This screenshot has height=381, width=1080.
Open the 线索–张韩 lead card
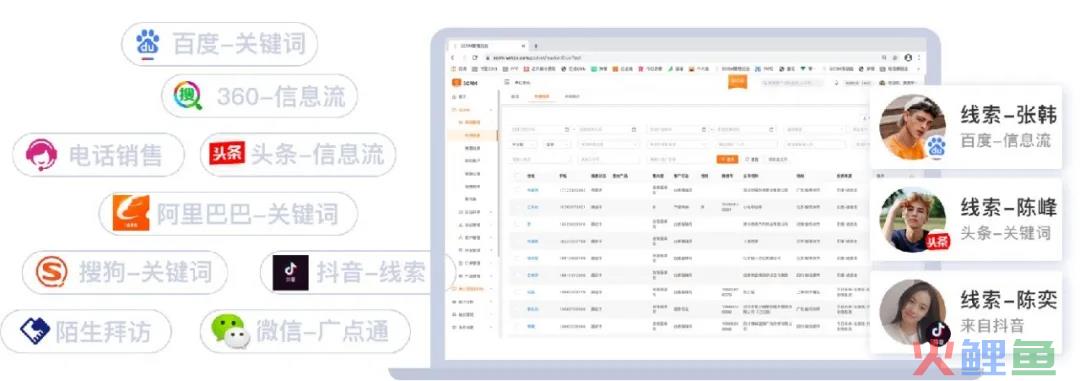click(x=965, y=127)
